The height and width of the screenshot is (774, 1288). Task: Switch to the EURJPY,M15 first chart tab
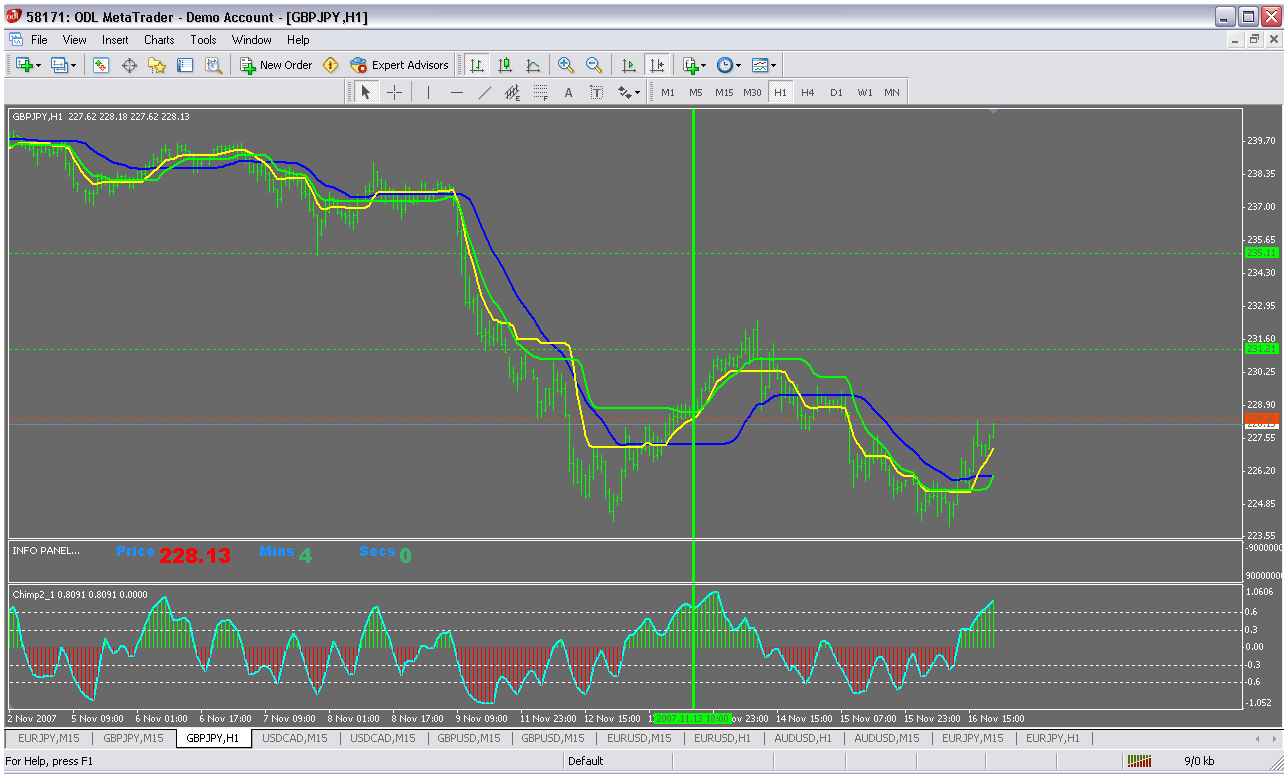tap(49, 738)
